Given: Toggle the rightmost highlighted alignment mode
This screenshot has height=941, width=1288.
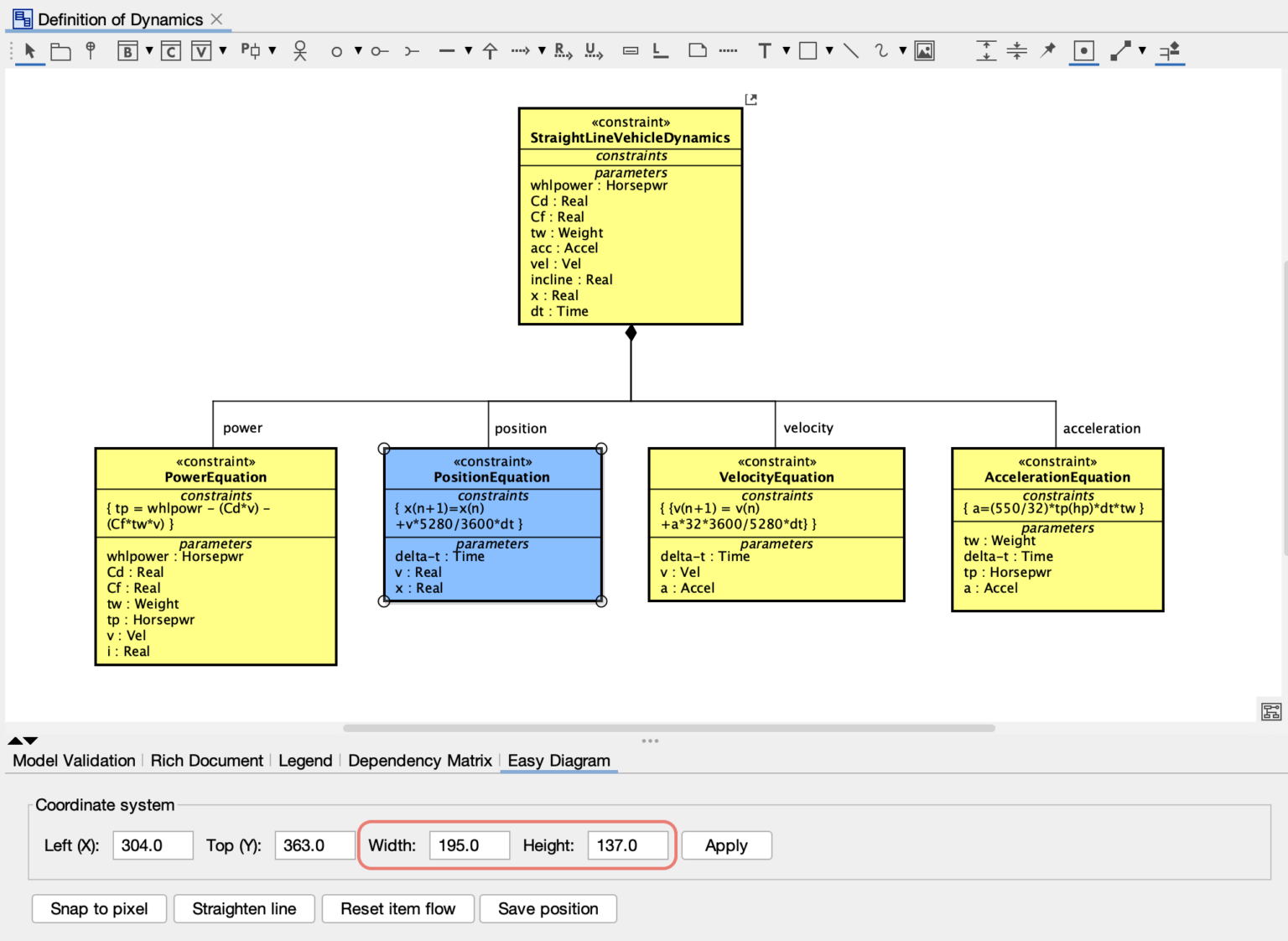Looking at the screenshot, I should [1170, 52].
